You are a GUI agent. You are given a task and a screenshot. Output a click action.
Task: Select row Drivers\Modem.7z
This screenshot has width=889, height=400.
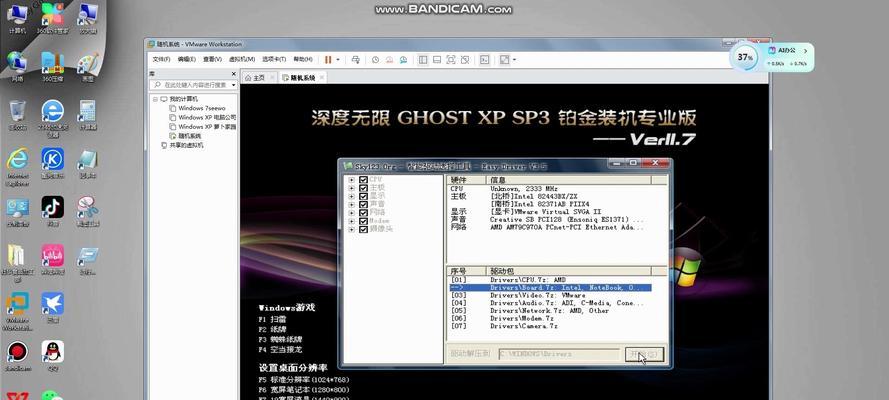(x=550, y=318)
